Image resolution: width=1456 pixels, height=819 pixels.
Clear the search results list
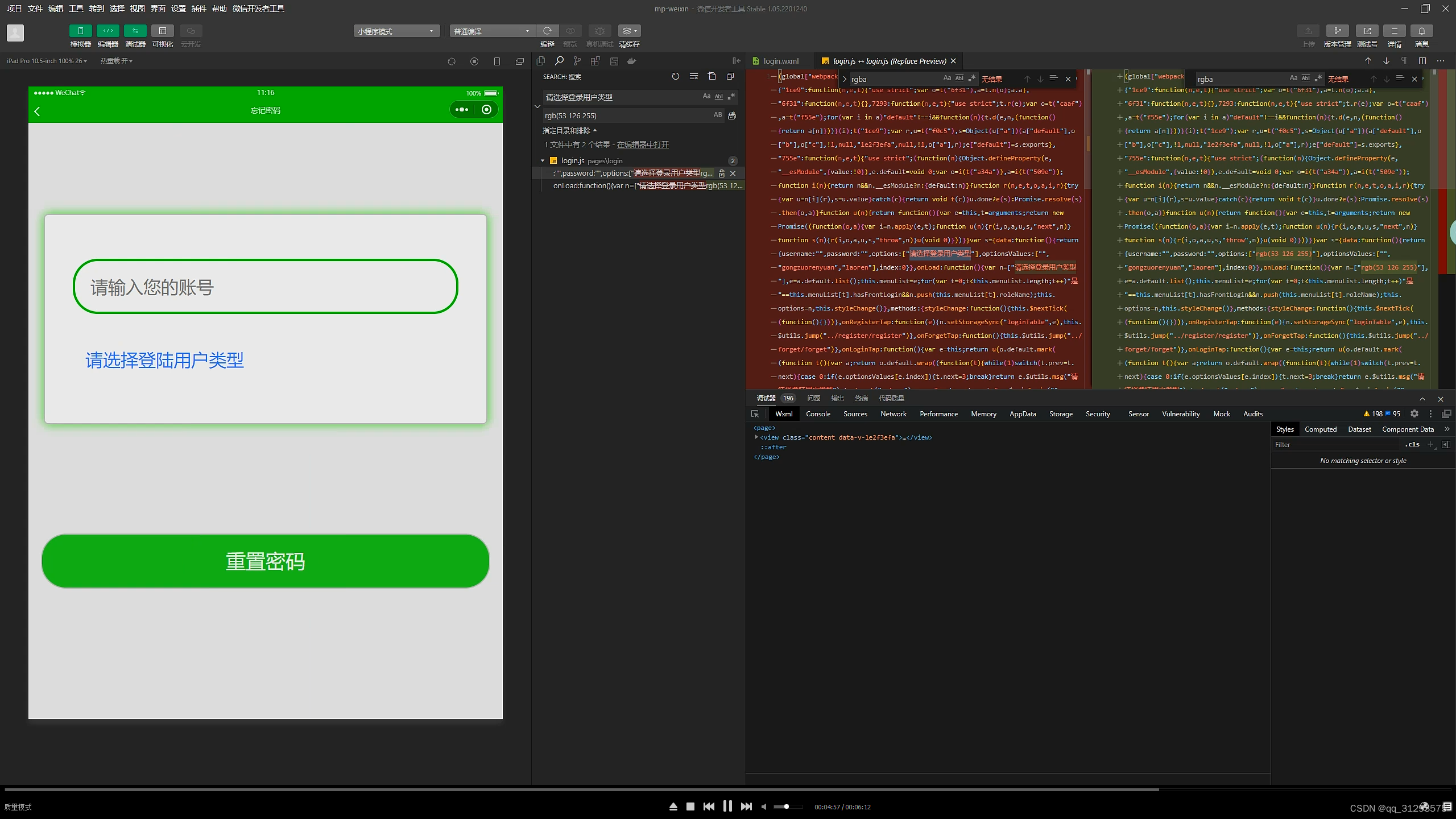click(x=693, y=76)
